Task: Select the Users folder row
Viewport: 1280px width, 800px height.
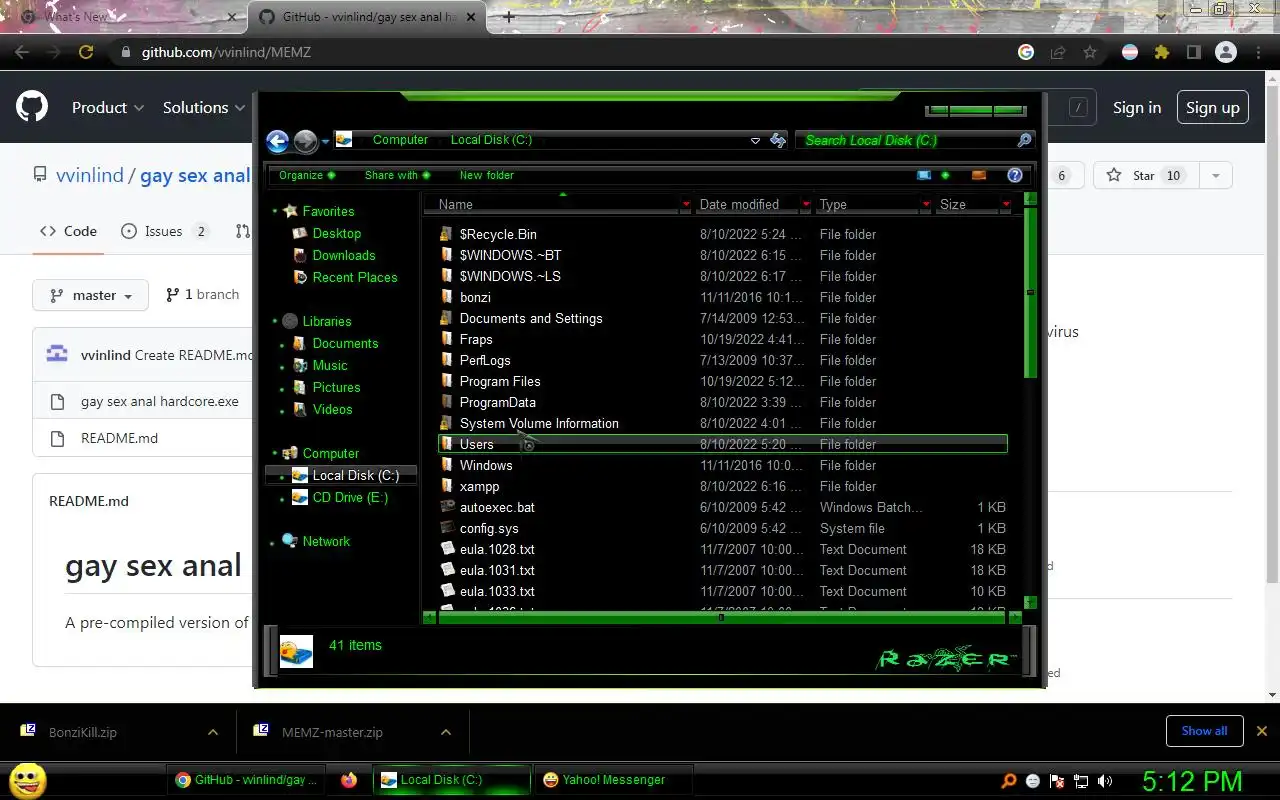Action: click(722, 444)
